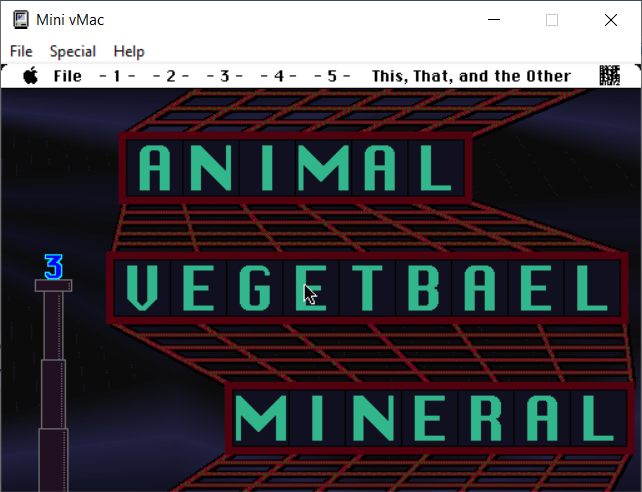Select the B tile in the middle row
The height and width of the screenshot is (492, 642).
pyautogui.click(x=424, y=288)
